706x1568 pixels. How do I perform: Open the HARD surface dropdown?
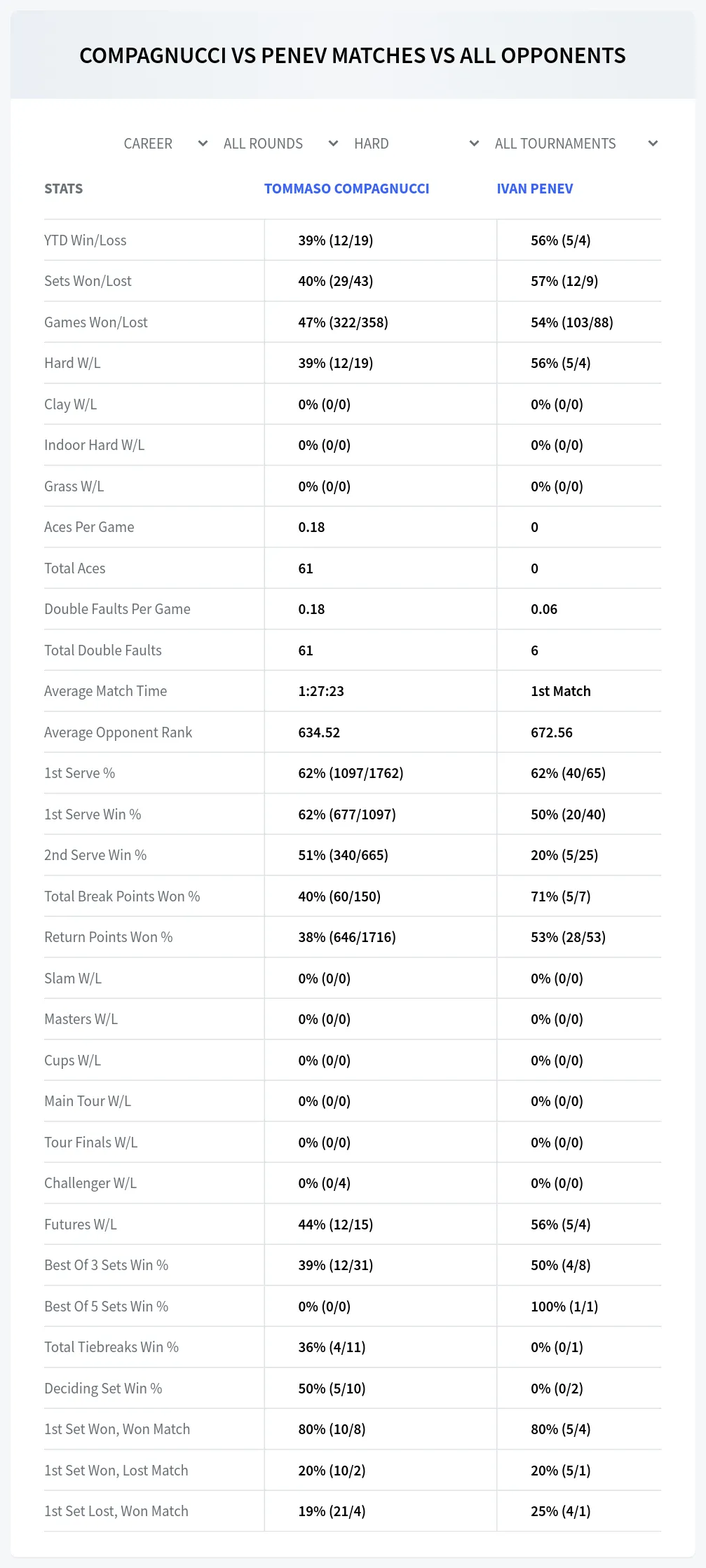(x=416, y=144)
